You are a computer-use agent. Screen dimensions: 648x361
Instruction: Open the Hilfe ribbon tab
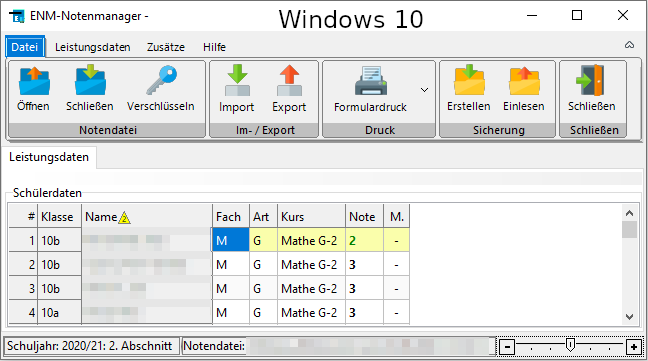coord(214,47)
